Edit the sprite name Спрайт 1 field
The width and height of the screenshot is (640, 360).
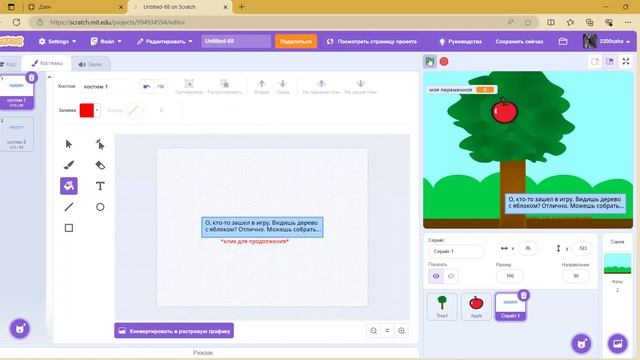456,251
